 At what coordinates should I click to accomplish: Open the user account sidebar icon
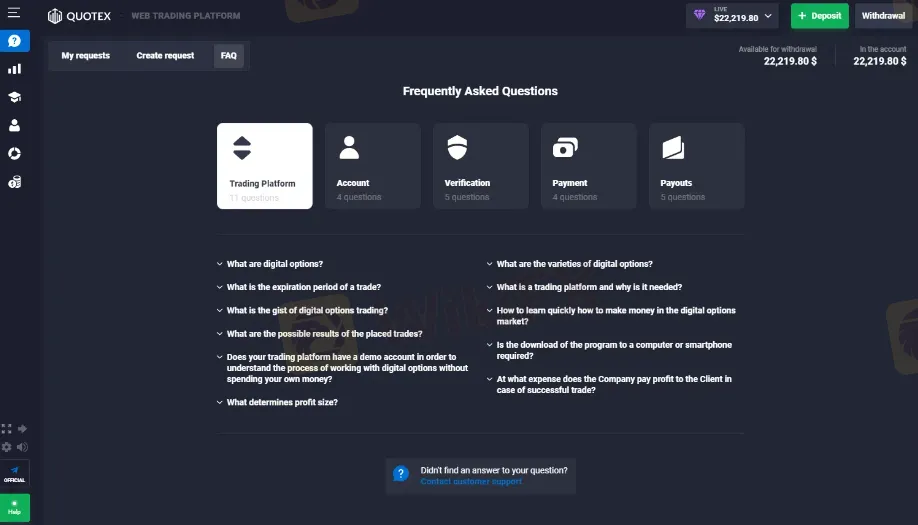[x=15, y=125]
